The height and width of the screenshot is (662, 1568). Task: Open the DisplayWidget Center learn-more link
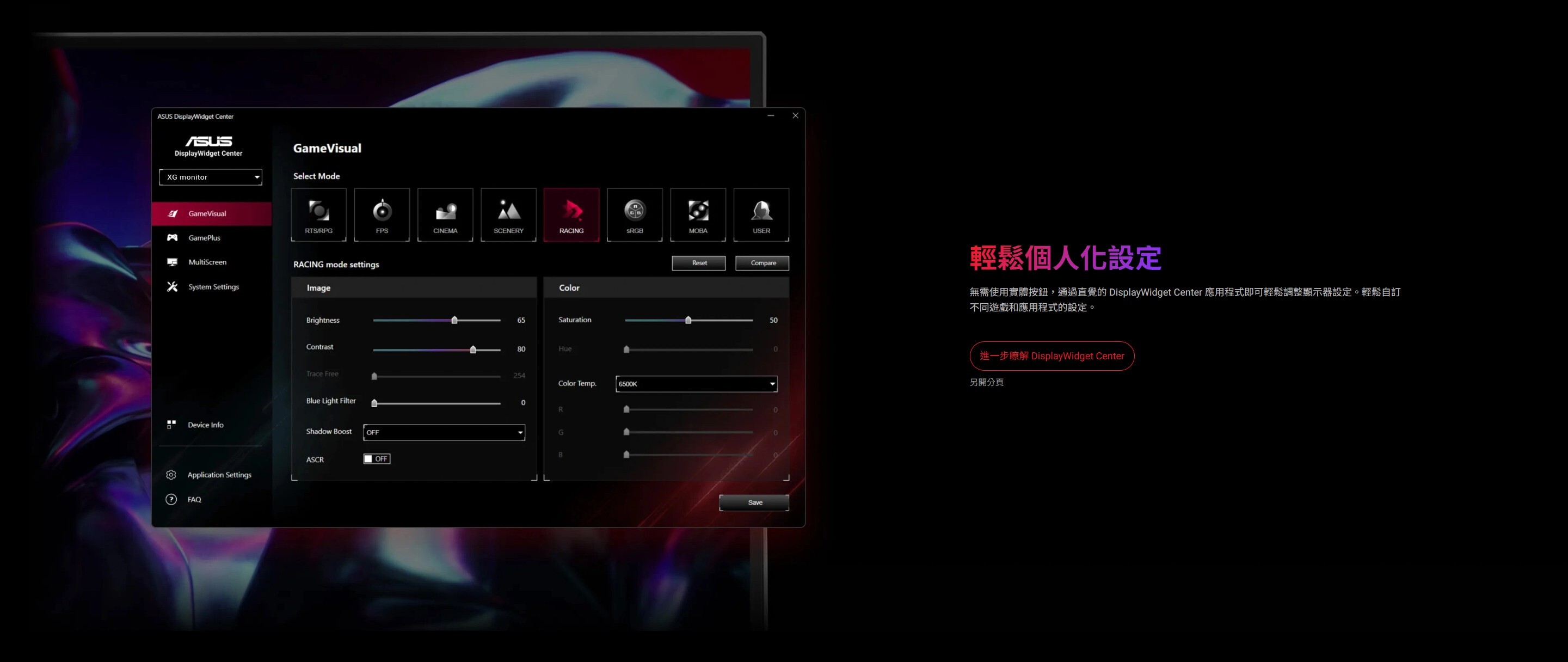[1051, 355]
